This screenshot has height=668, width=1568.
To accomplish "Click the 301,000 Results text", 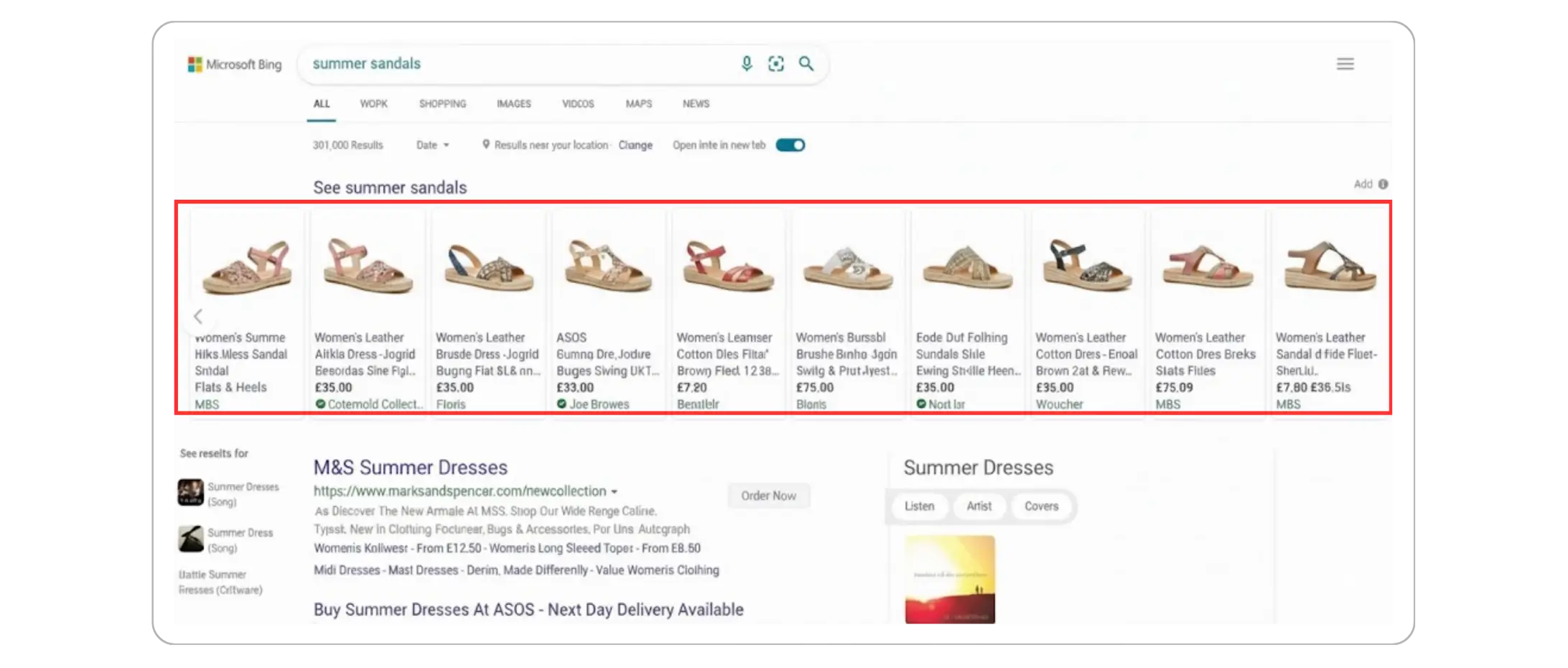I will tap(347, 145).
